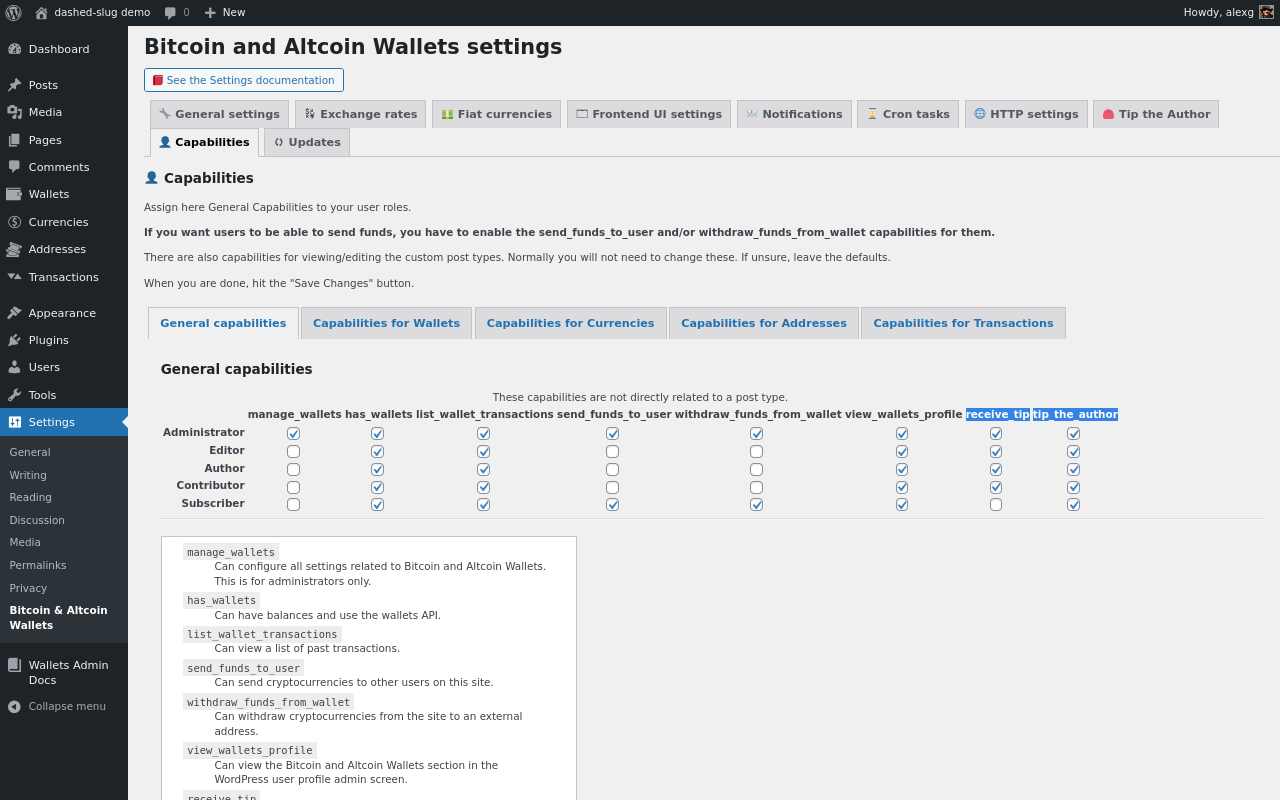Click the Collapse menu arrow icon
The width and height of the screenshot is (1280, 800).
coord(14,706)
